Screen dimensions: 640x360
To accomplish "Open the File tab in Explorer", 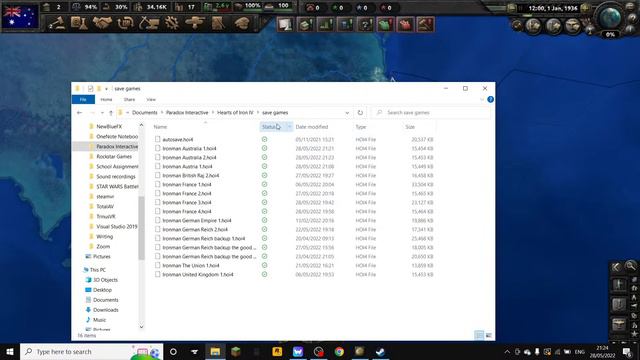I will coord(83,100).
